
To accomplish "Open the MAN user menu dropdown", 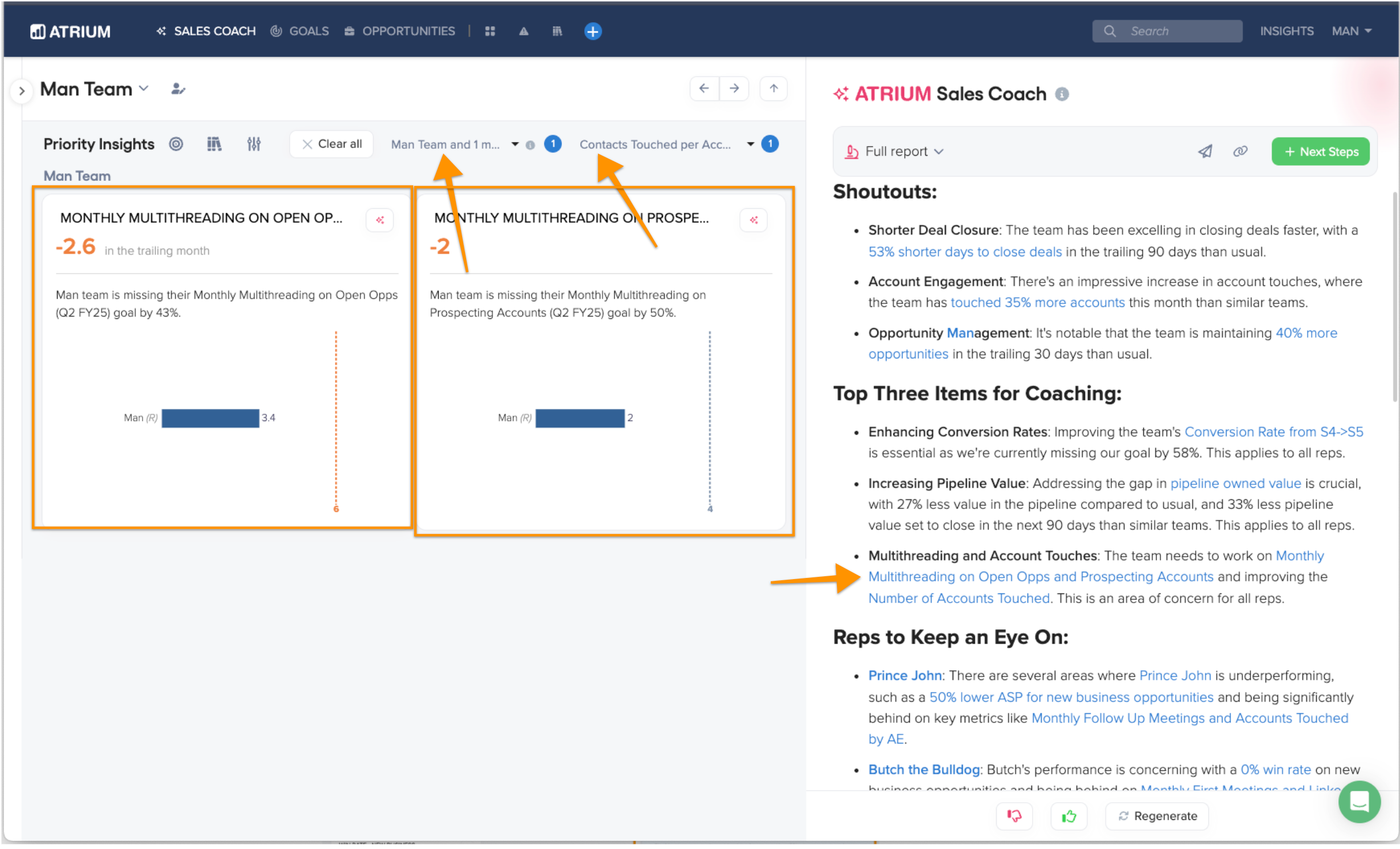I will click(1351, 31).
